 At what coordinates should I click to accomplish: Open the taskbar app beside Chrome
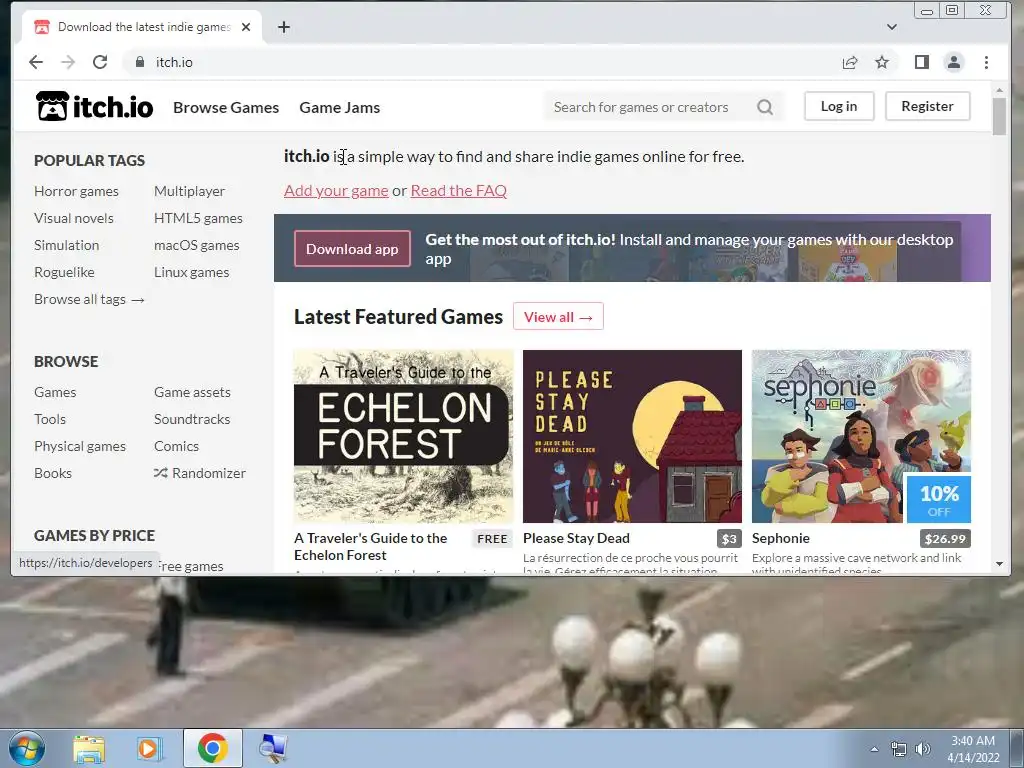pyautogui.click(x=272, y=748)
